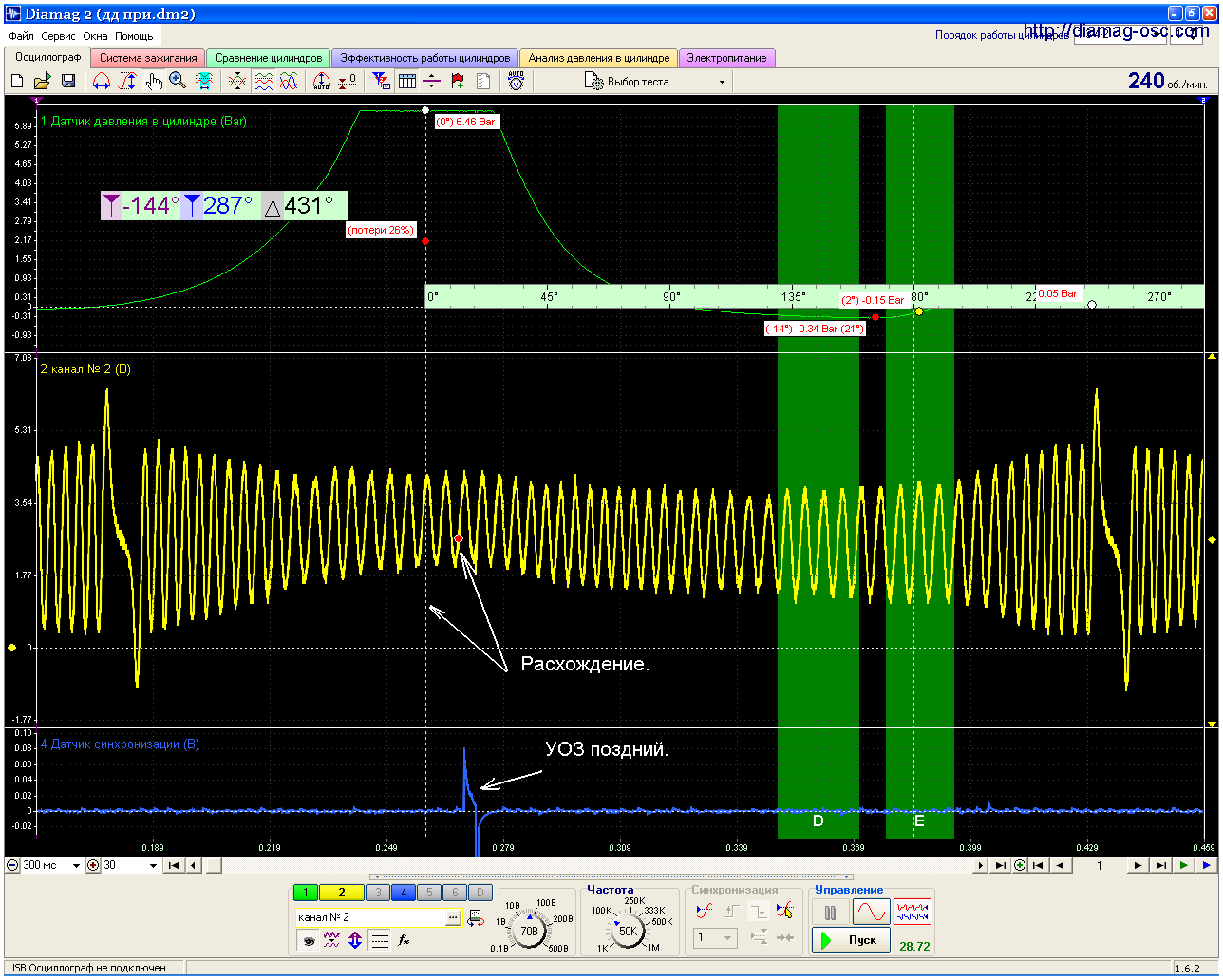The image size is (1223, 980).
Task: Open the 300 мс time scale dropdown
Action: 76,866
